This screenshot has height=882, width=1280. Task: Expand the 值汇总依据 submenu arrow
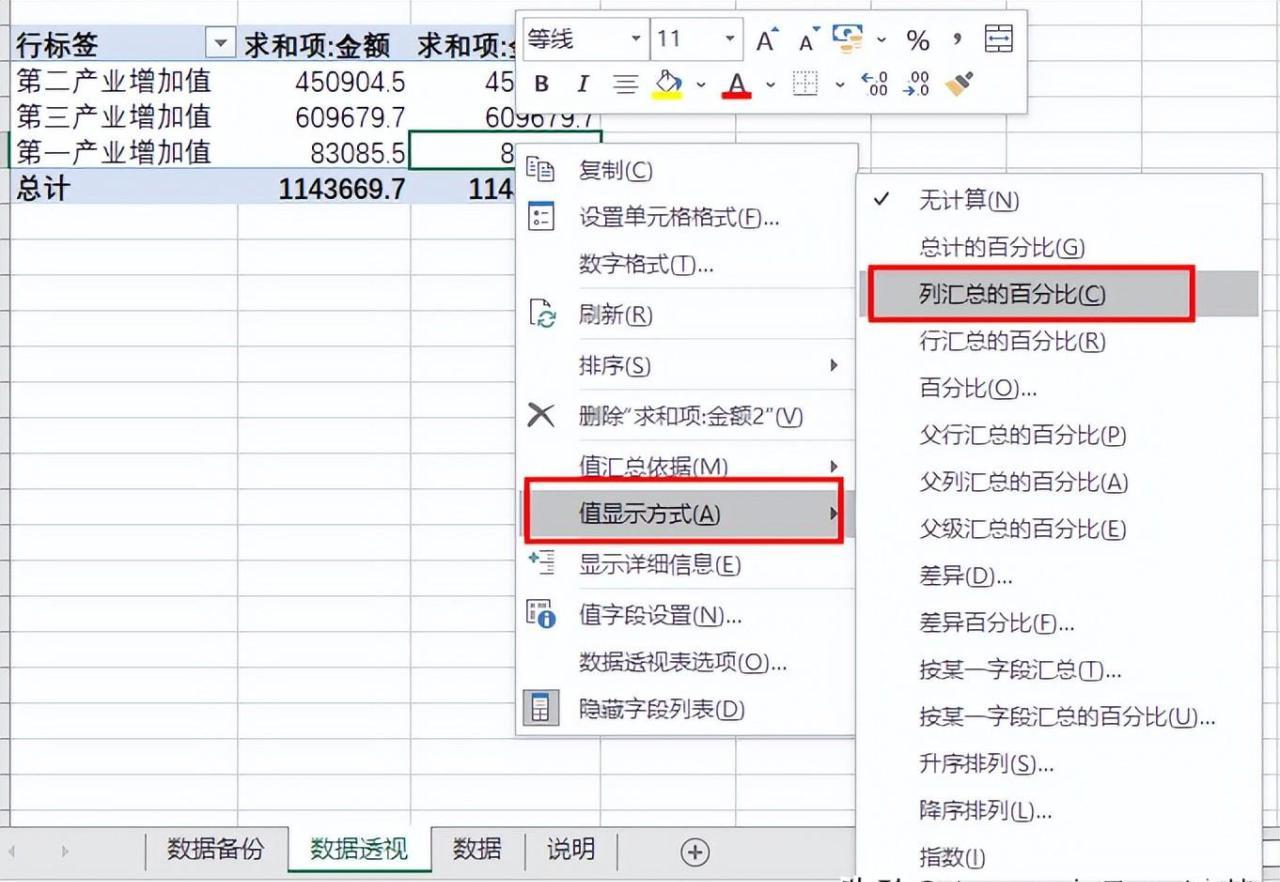click(x=833, y=466)
